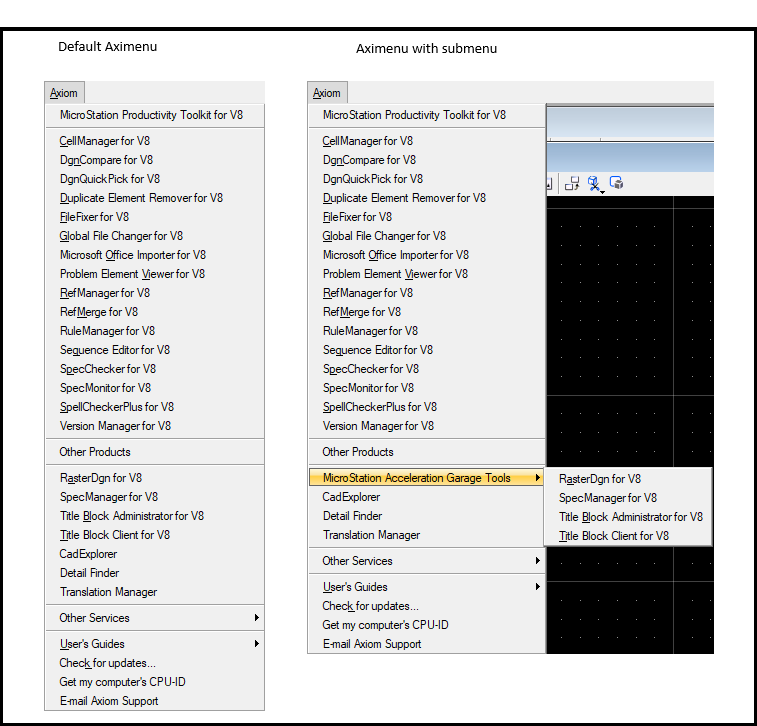Expand MicroStation Acceleration Garage Tools submenu arrow

tap(538, 478)
